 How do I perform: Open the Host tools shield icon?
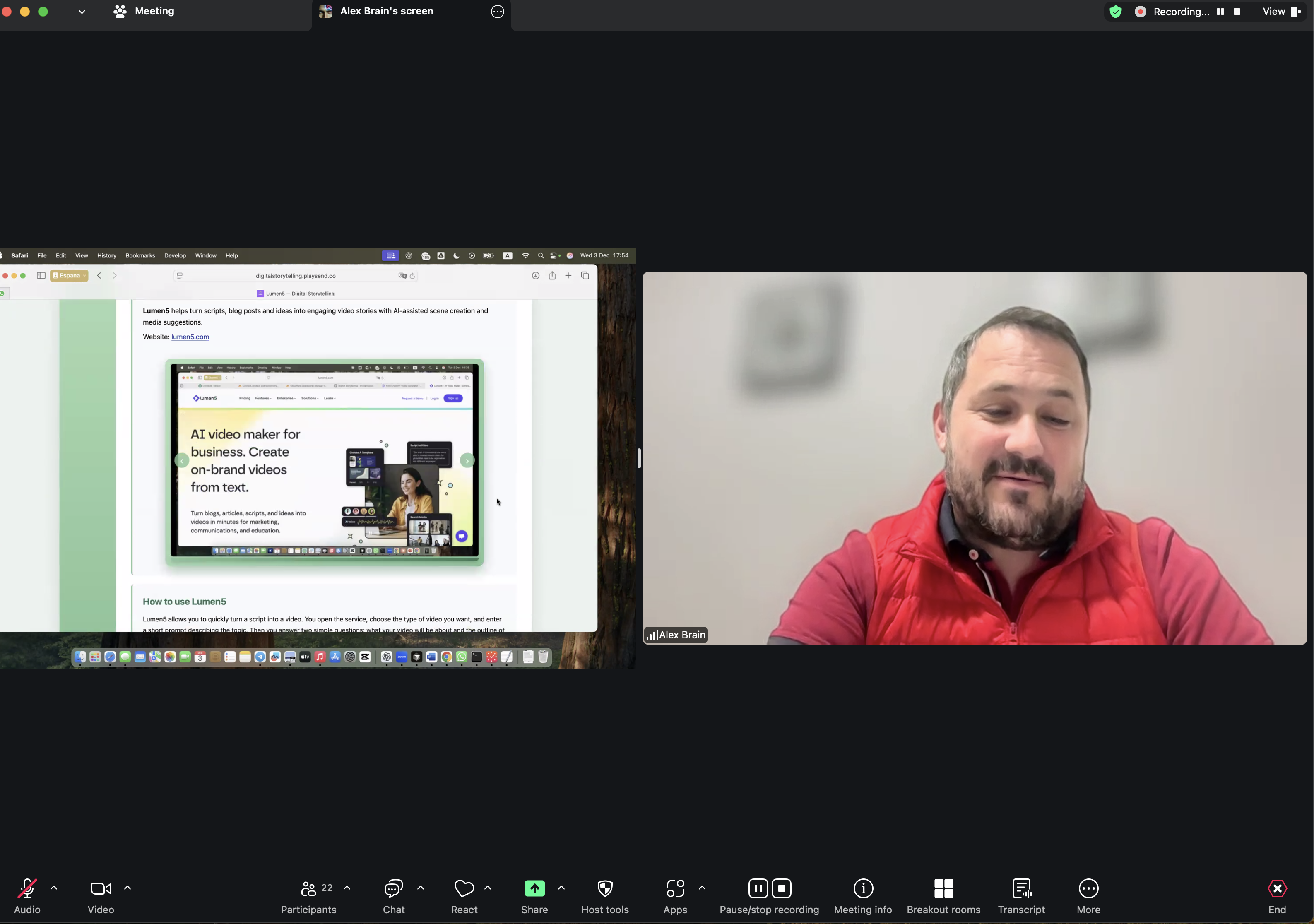point(605,888)
